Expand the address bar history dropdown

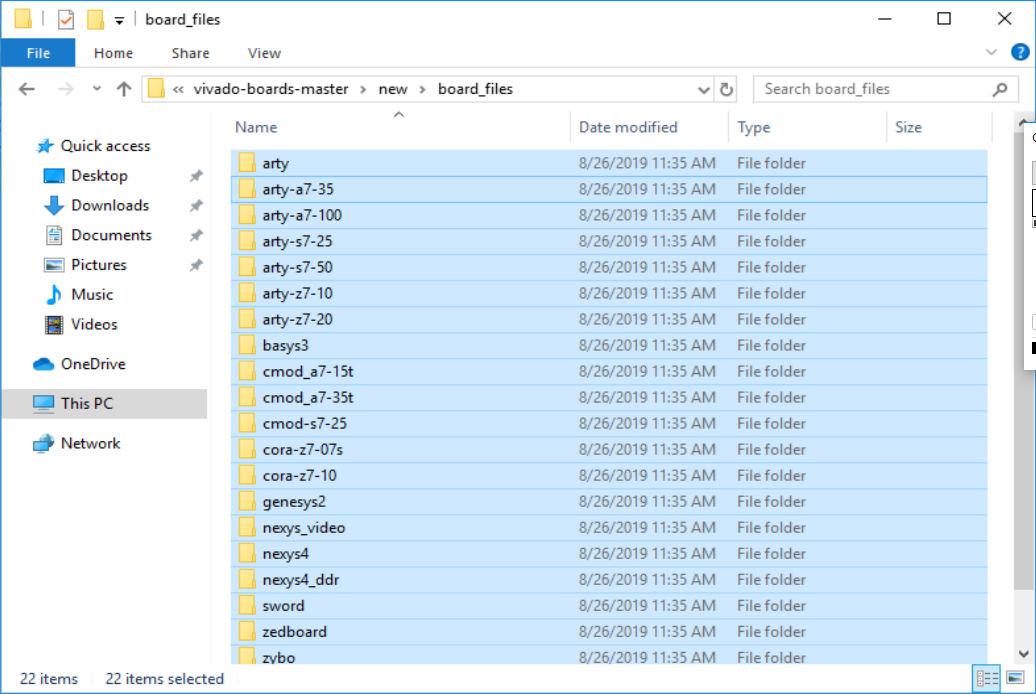click(x=704, y=89)
